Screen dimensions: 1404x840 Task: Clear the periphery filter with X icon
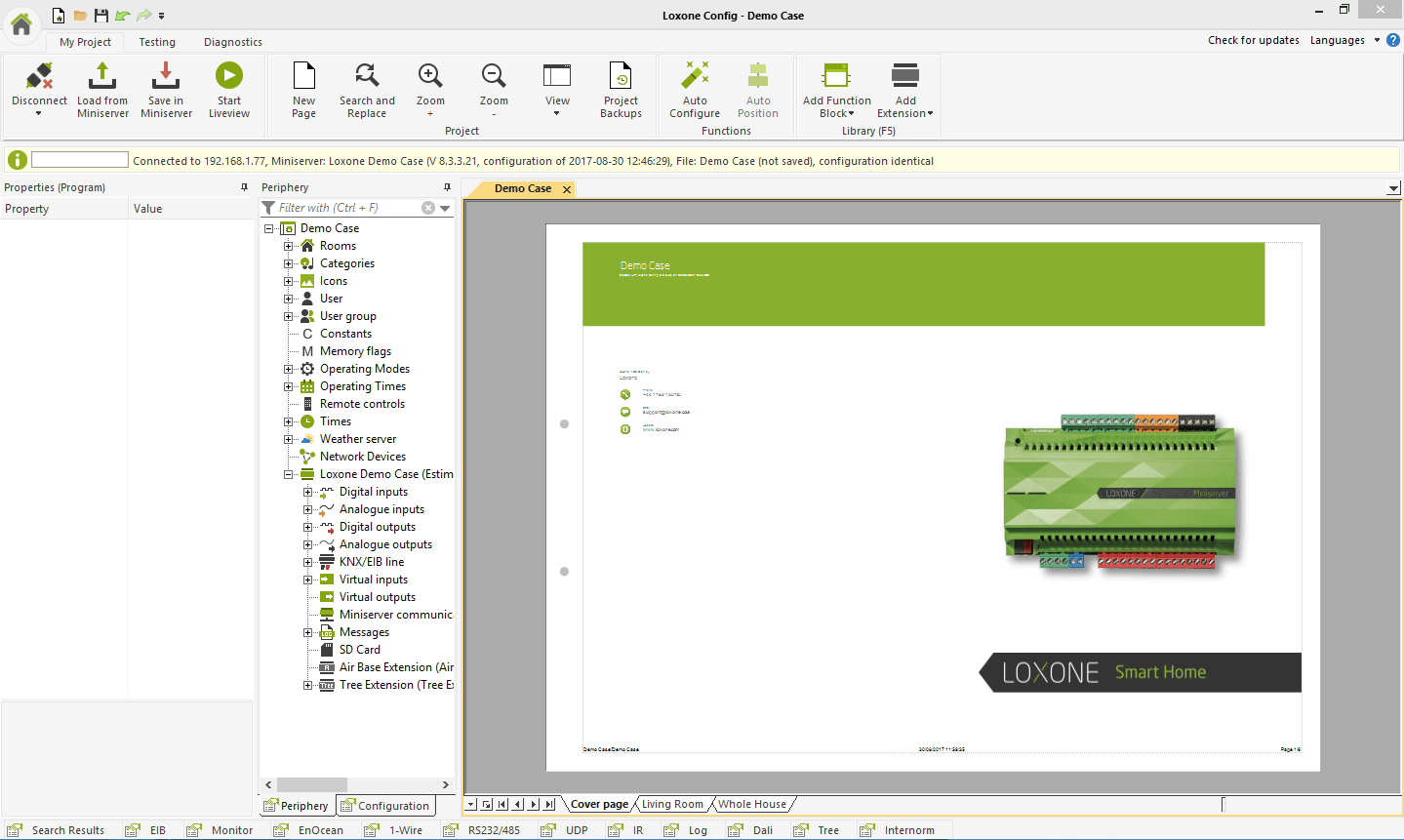coord(428,208)
